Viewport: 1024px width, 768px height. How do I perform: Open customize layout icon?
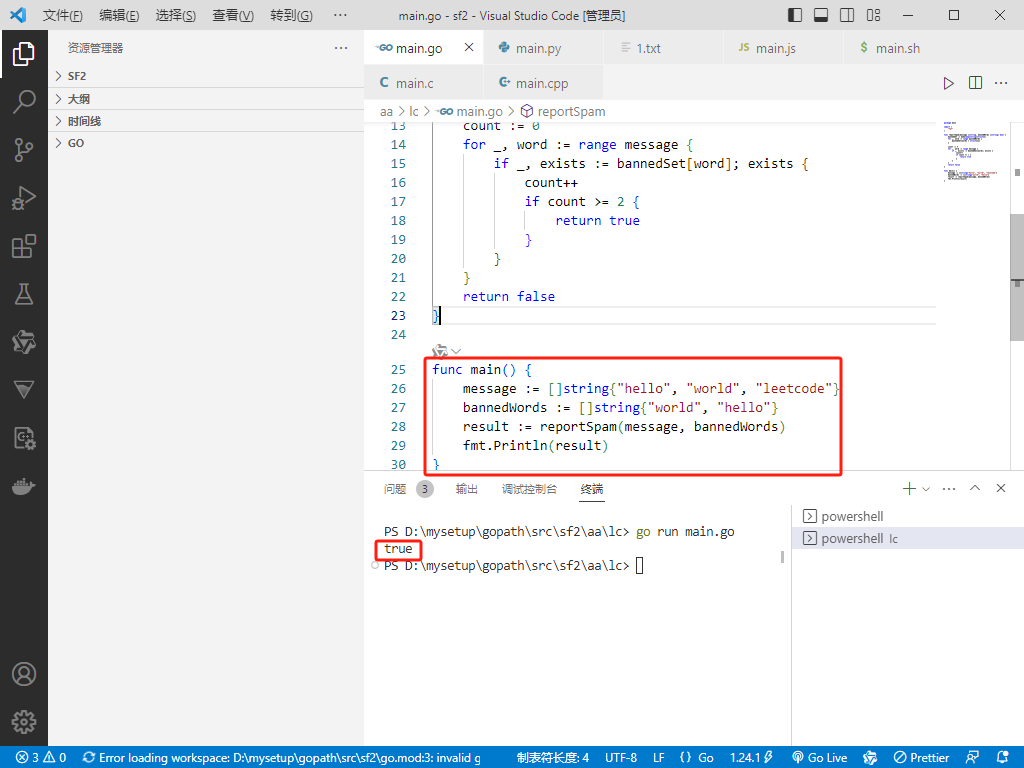pyautogui.click(x=873, y=15)
